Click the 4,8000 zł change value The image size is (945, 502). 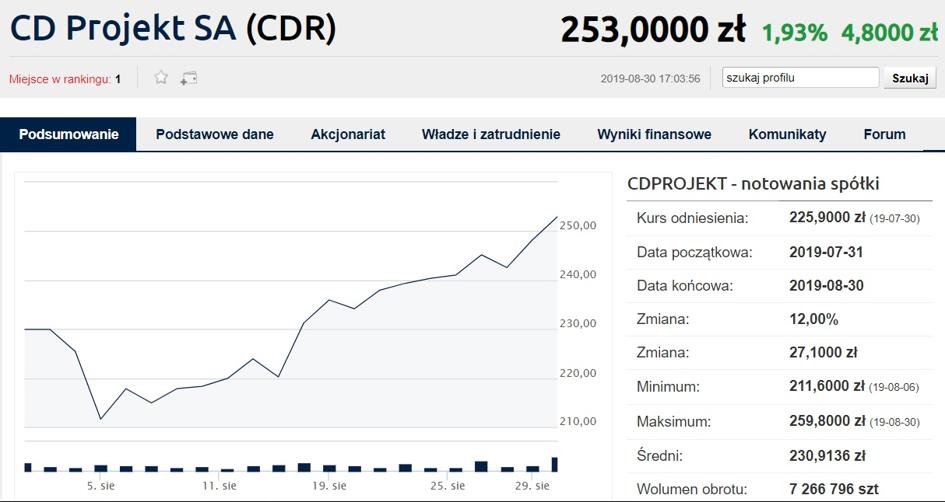pos(890,33)
